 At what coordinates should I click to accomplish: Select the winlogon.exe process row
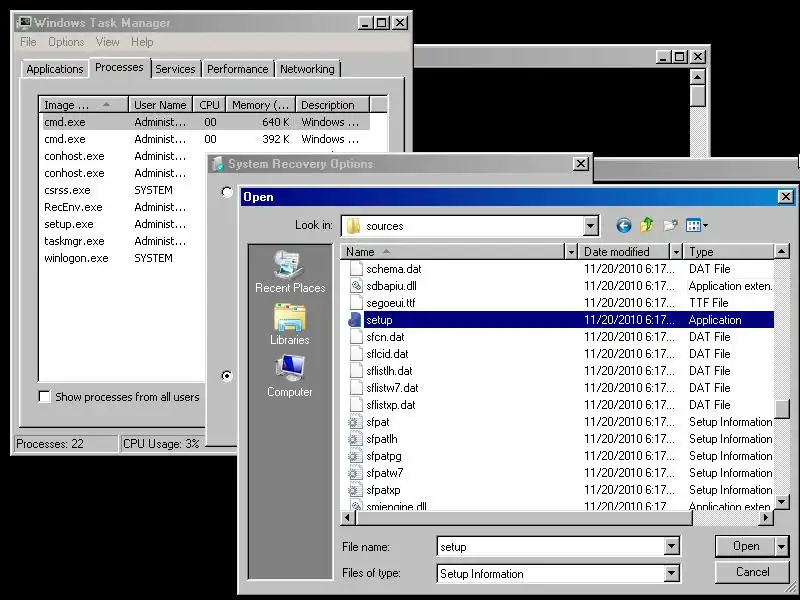(x=123, y=258)
